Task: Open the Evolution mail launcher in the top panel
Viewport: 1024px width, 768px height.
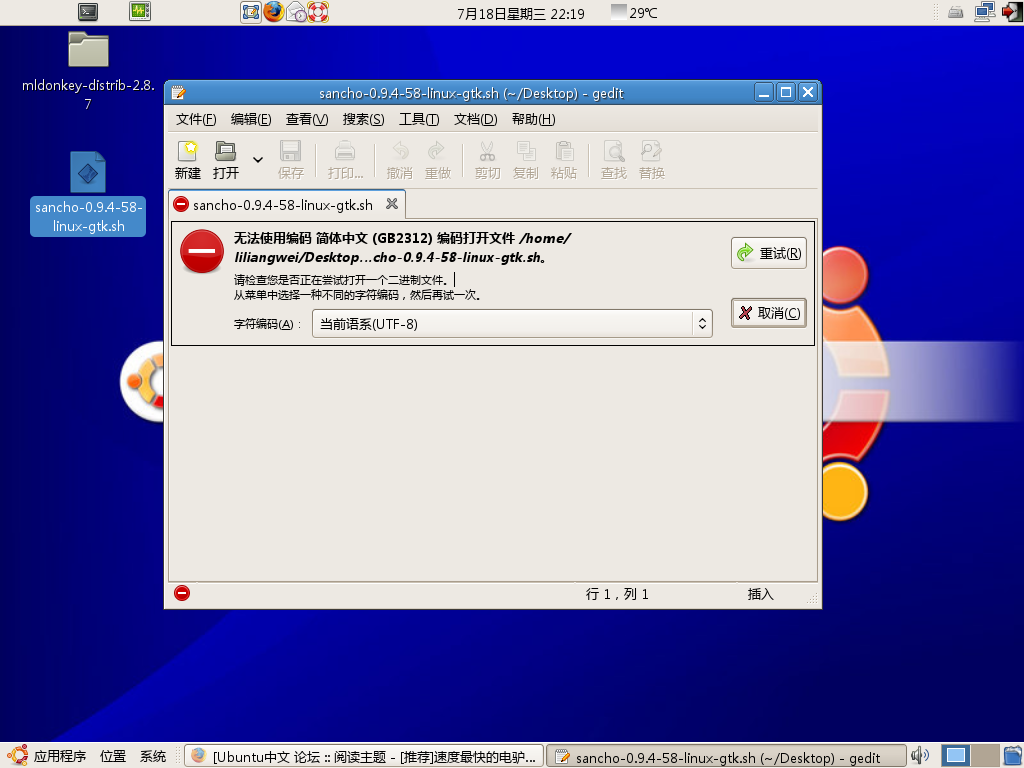Action: [296, 12]
